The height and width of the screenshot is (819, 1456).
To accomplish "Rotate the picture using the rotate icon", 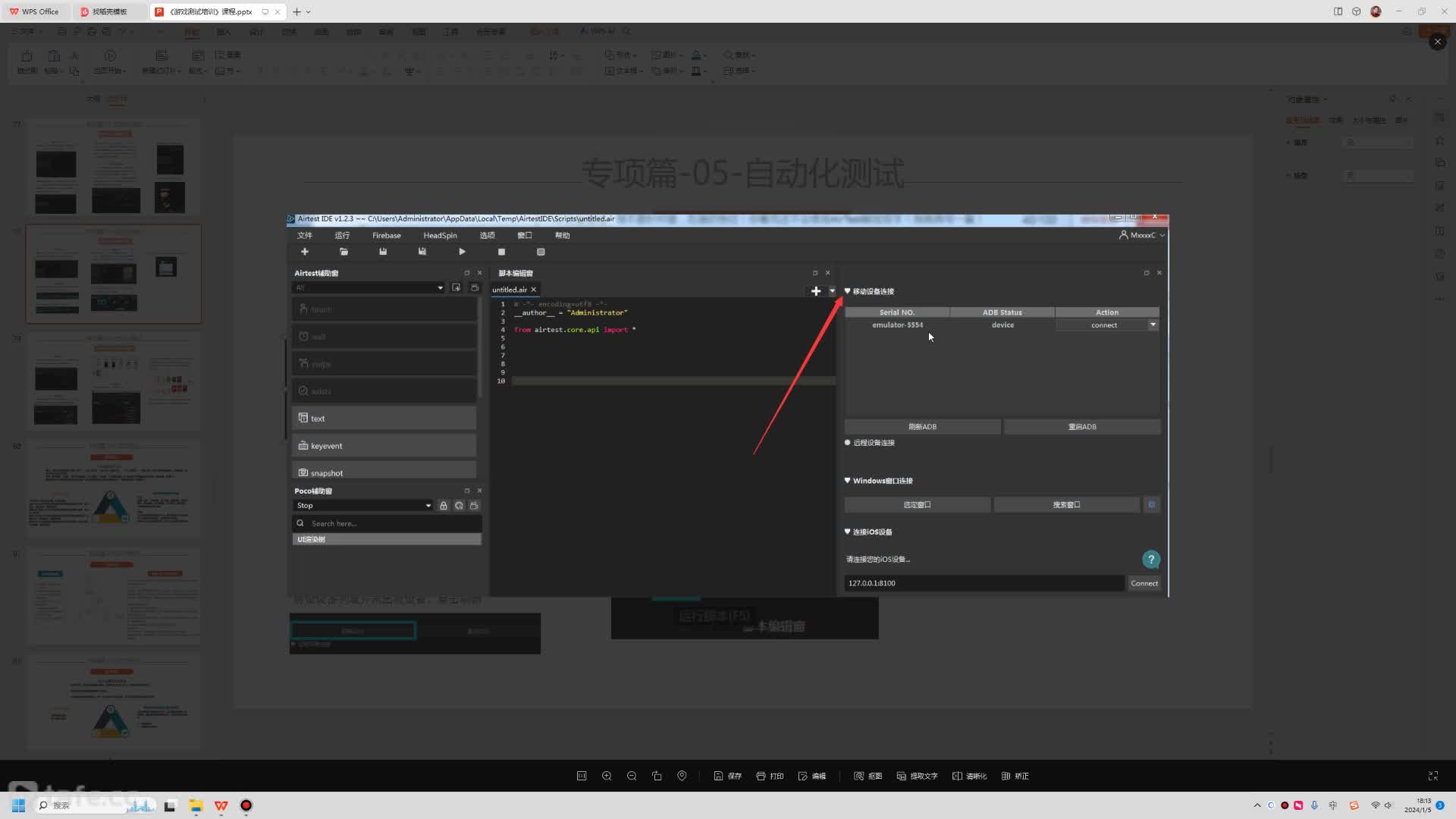I will tap(657, 776).
